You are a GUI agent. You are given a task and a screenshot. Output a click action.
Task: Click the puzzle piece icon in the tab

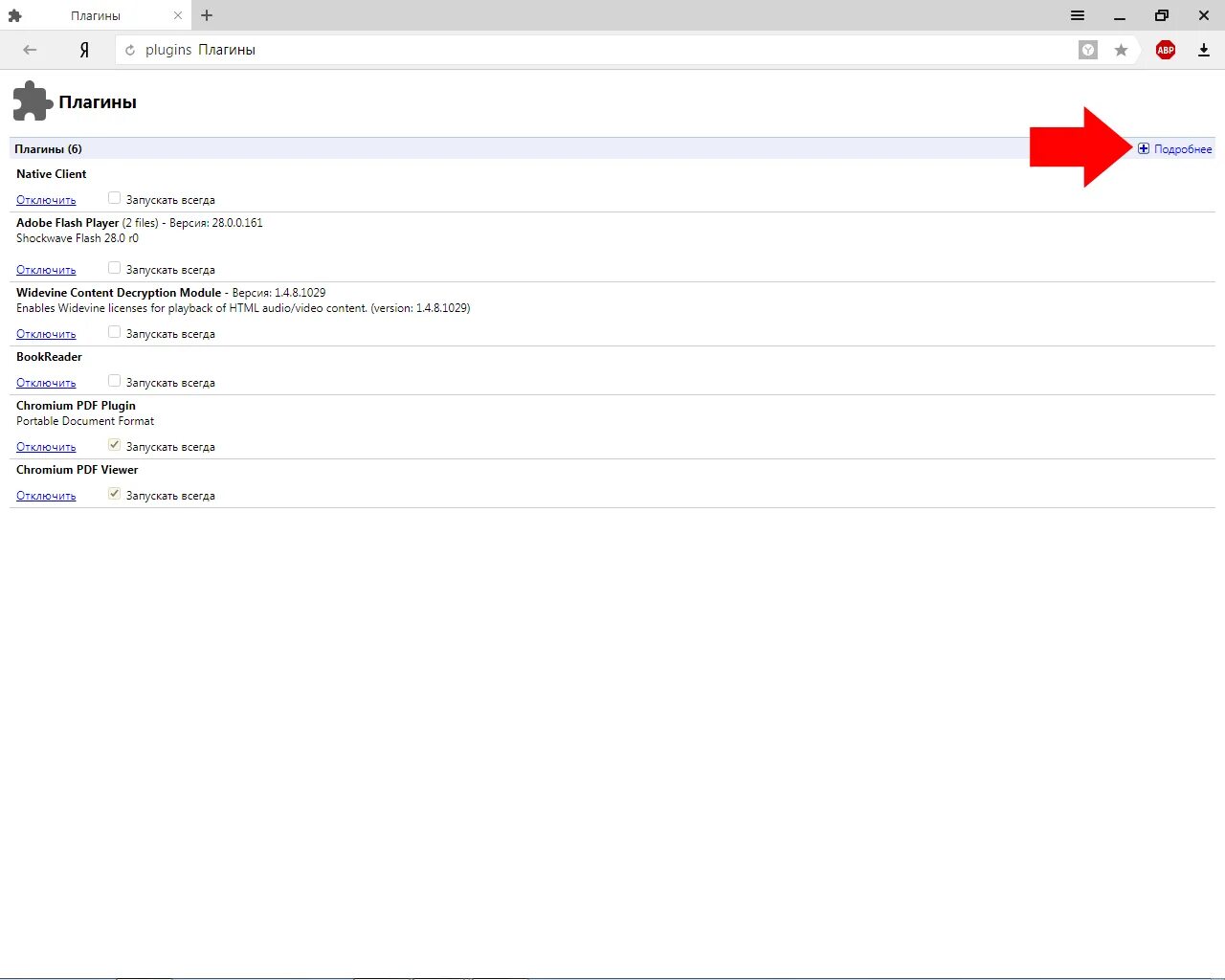coord(14,15)
